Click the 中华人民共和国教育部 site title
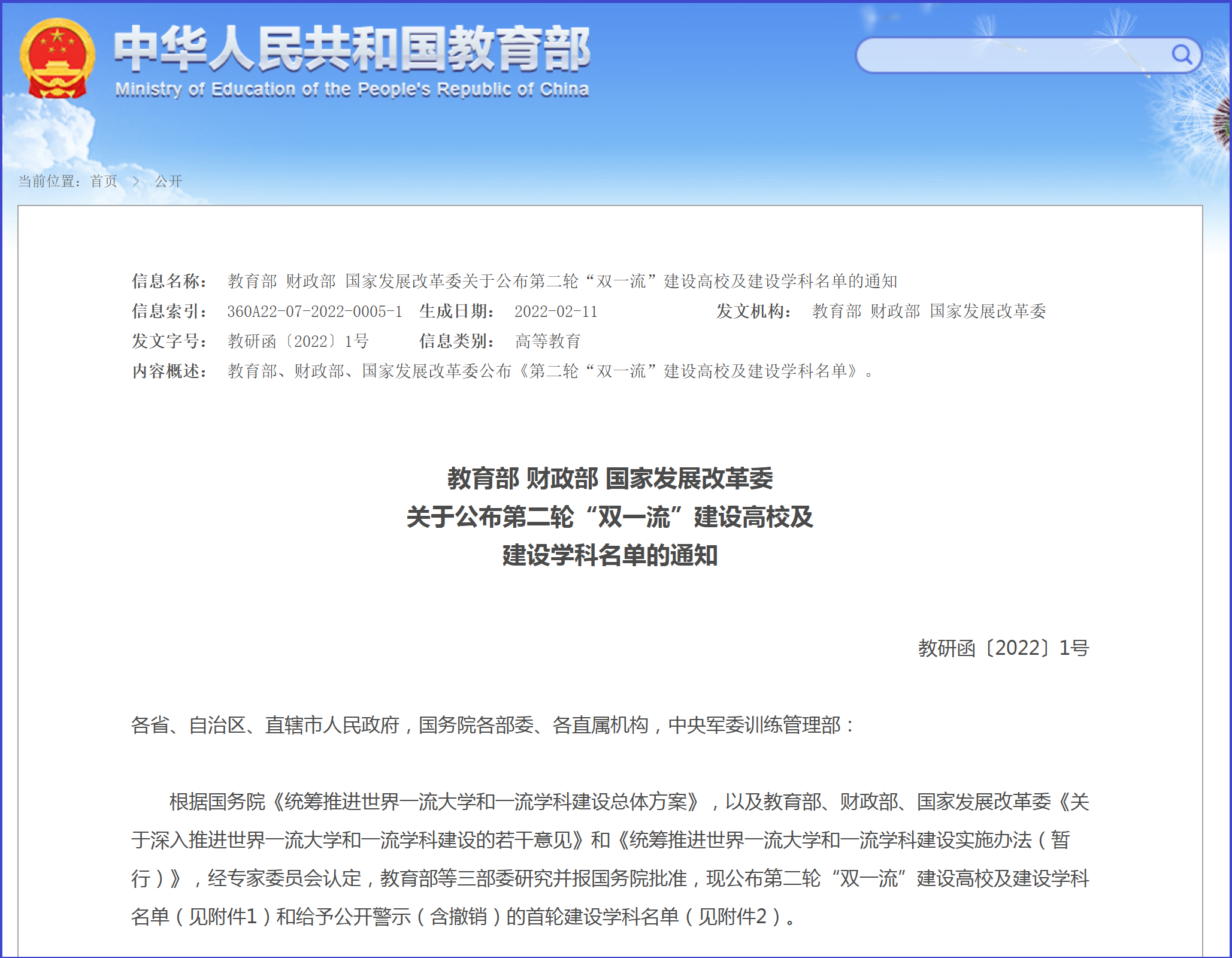The width and height of the screenshot is (1232, 958). [x=352, y=49]
